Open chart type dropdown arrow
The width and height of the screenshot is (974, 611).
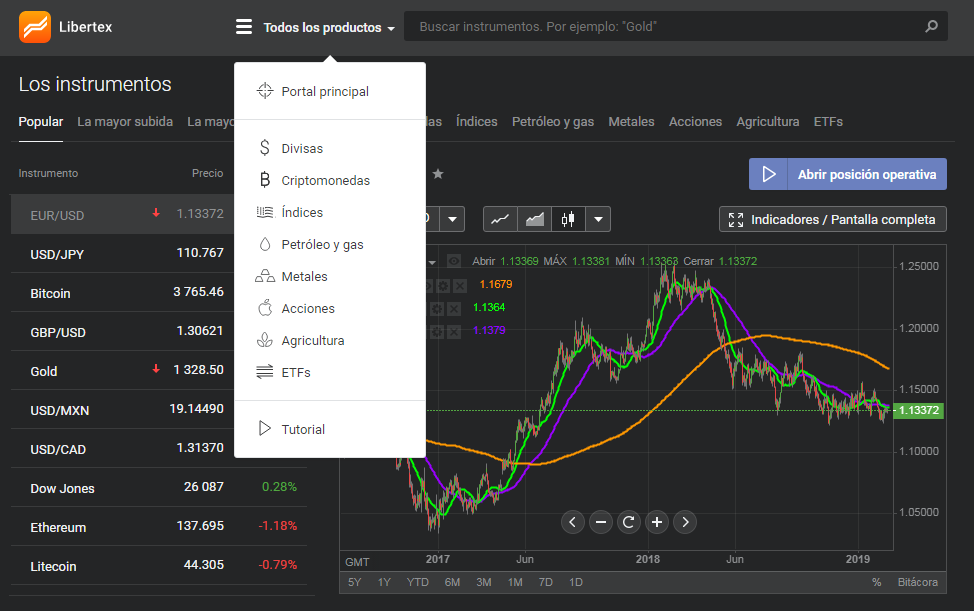tap(598, 219)
